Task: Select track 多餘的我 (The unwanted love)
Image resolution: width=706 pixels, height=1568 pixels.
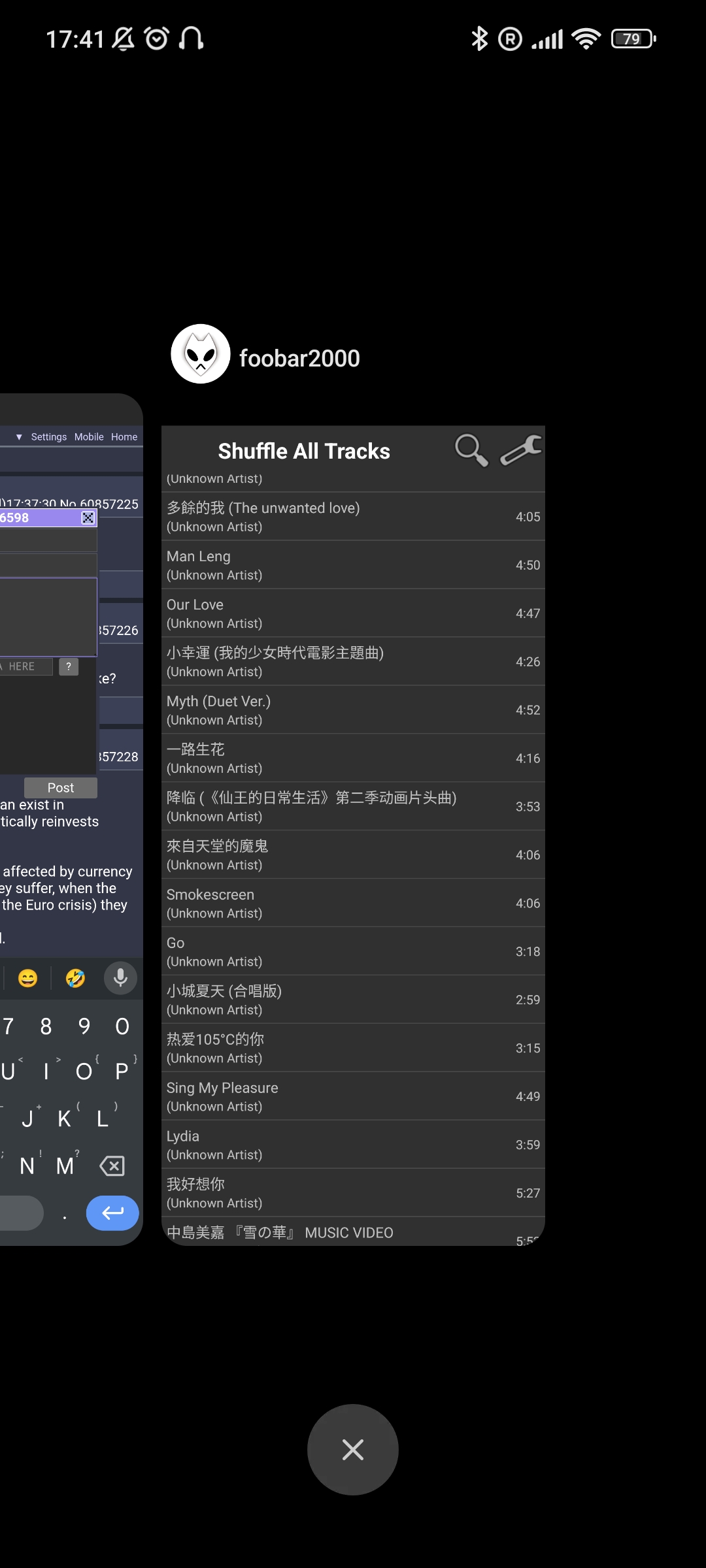Action: 353,517
